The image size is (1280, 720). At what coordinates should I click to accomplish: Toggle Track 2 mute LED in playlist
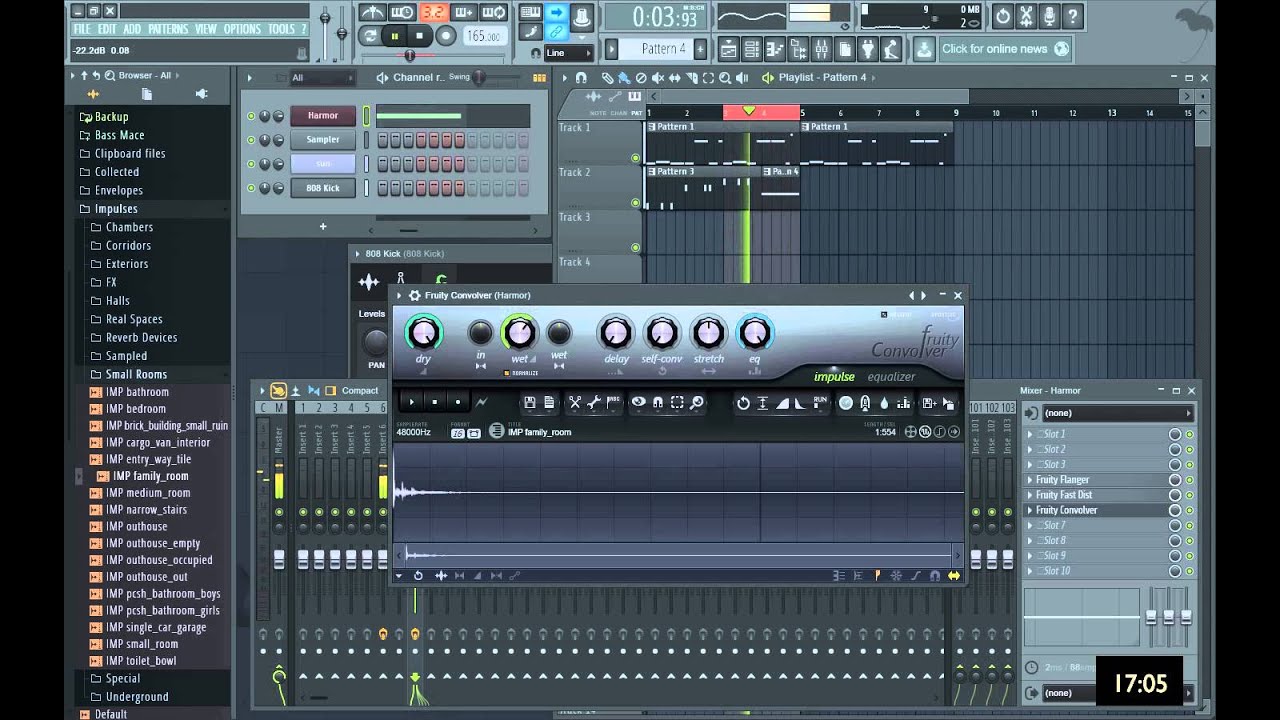[635, 203]
